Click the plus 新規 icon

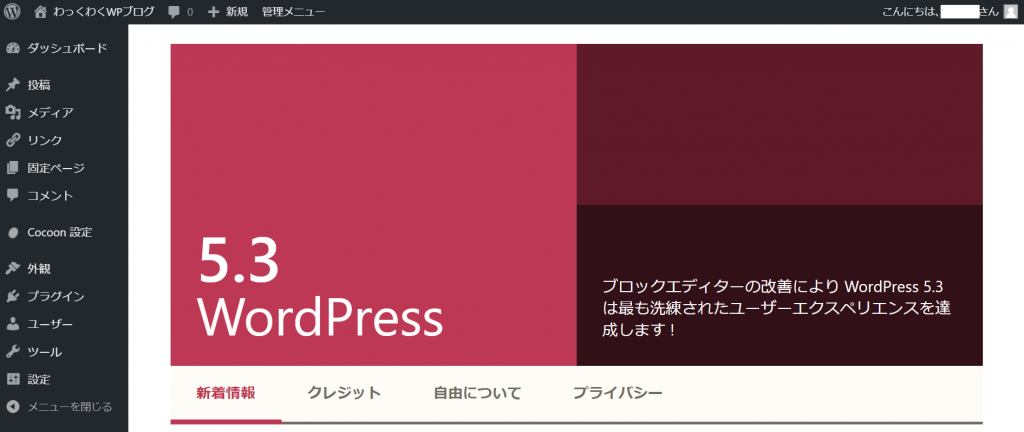(213, 11)
